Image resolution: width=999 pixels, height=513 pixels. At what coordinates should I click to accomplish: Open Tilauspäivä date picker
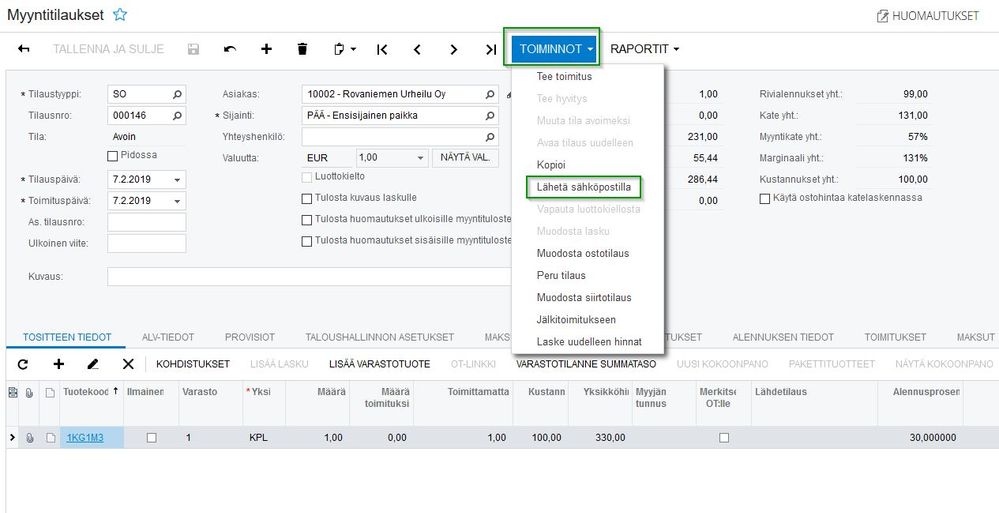coord(178,180)
